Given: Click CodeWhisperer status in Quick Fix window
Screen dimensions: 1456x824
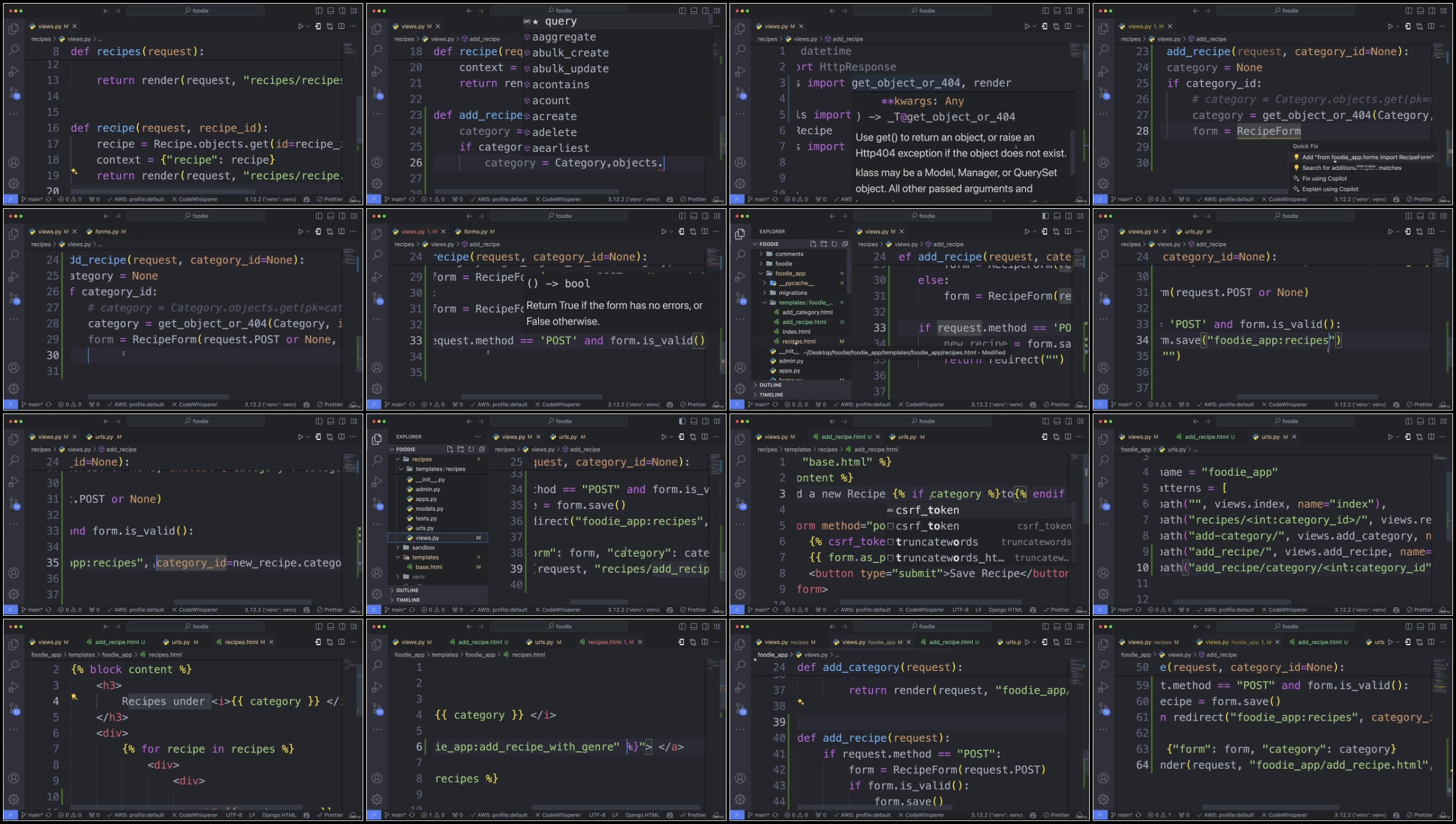Looking at the screenshot, I should tap(1284, 199).
